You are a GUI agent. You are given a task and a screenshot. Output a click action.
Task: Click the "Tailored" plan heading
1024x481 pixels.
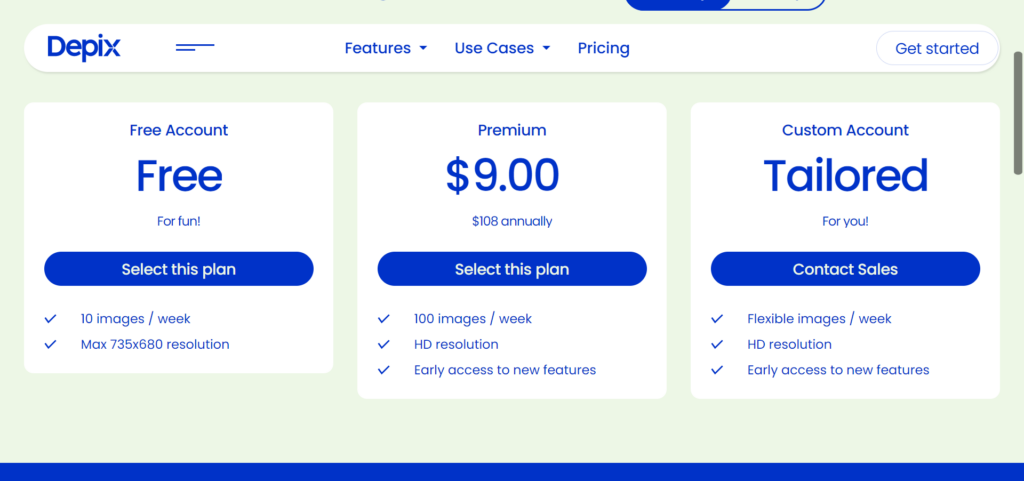click(x=845, y=176)
